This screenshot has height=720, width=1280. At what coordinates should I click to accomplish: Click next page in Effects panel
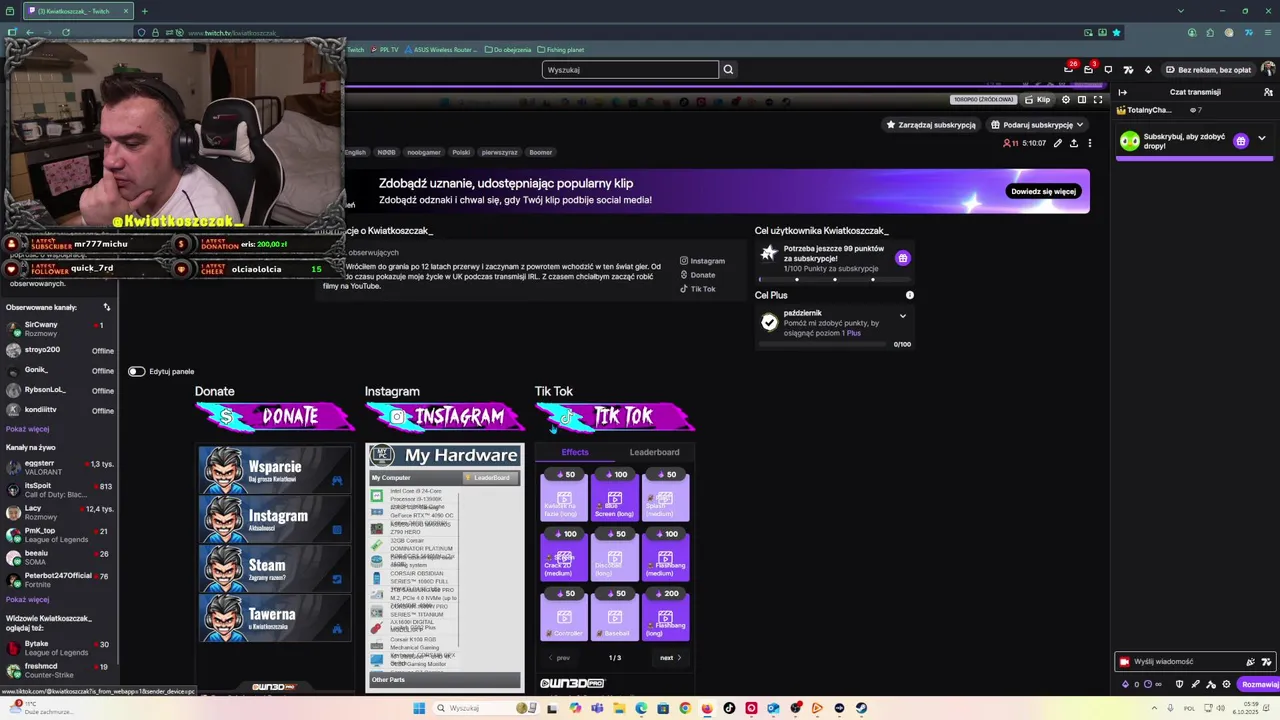point(670,658)
